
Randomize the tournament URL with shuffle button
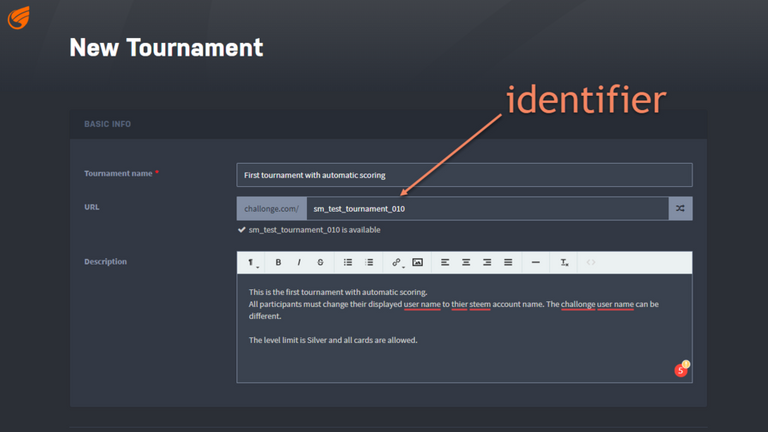click(x=680, y=208)
